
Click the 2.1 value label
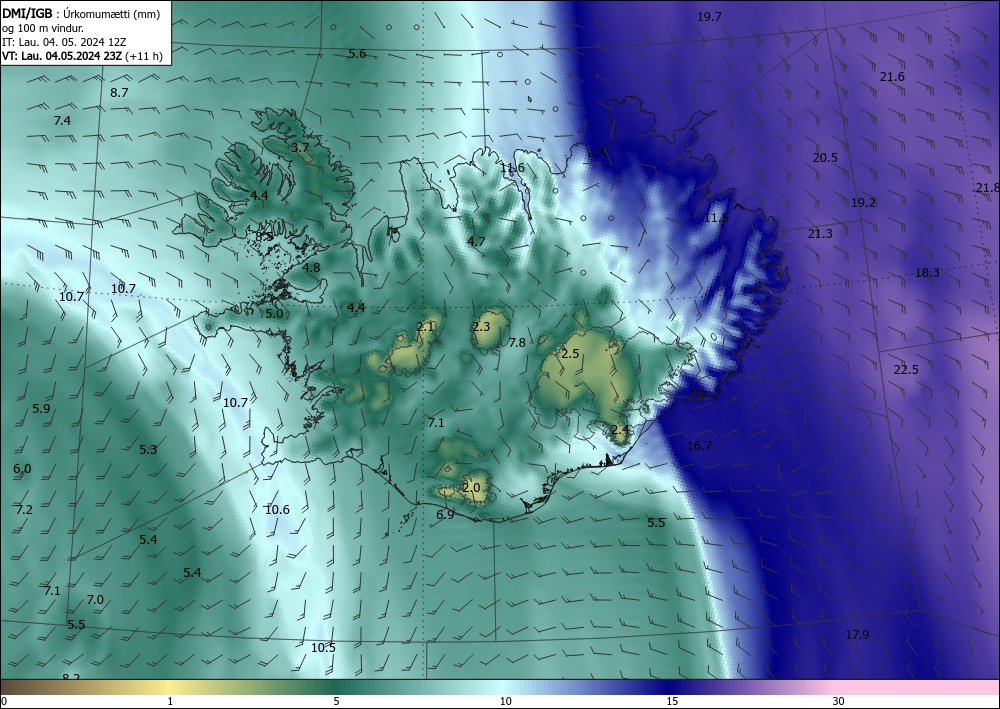coord(425,327)
